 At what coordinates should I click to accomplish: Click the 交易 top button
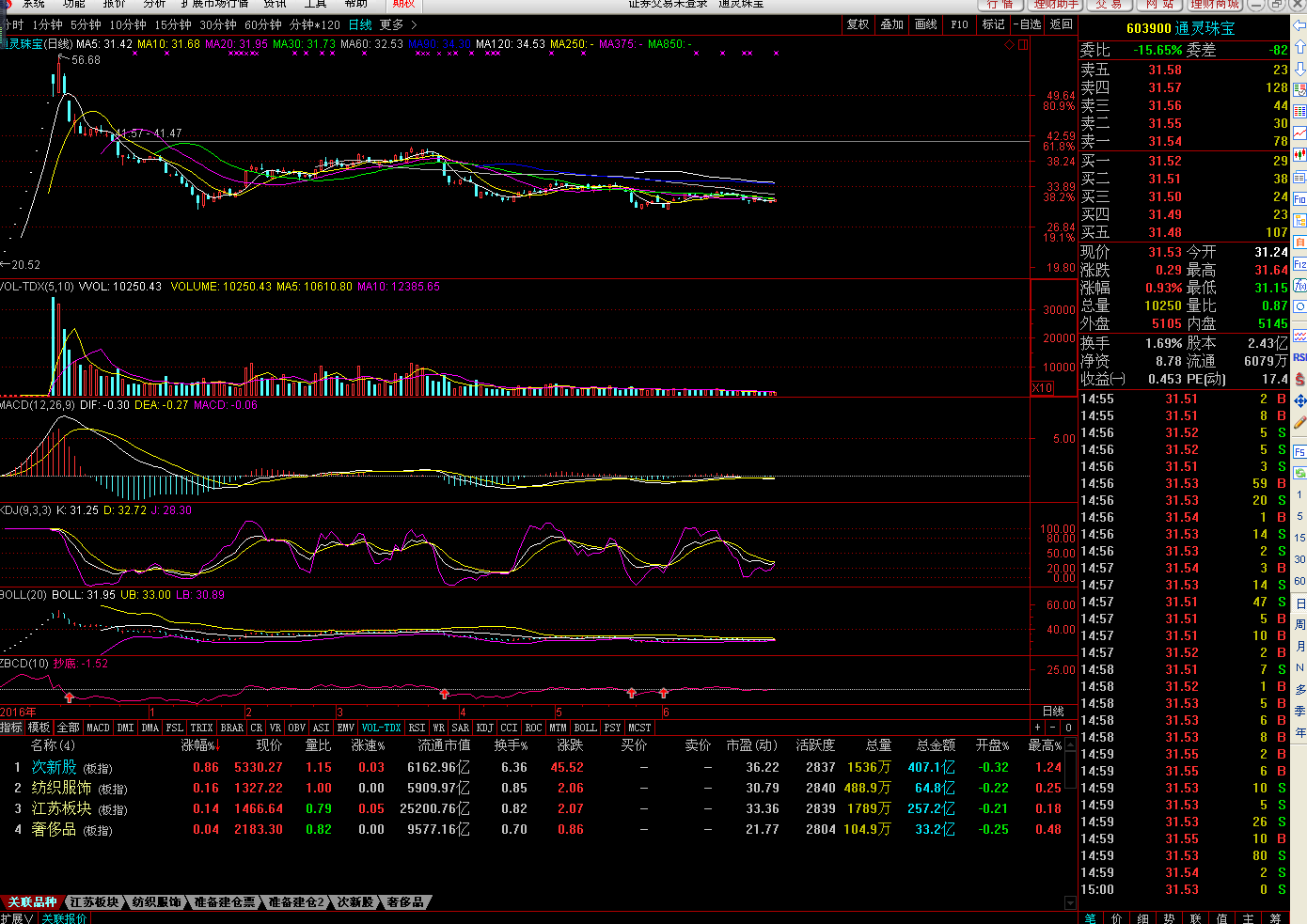click(x=1109, y=5)
